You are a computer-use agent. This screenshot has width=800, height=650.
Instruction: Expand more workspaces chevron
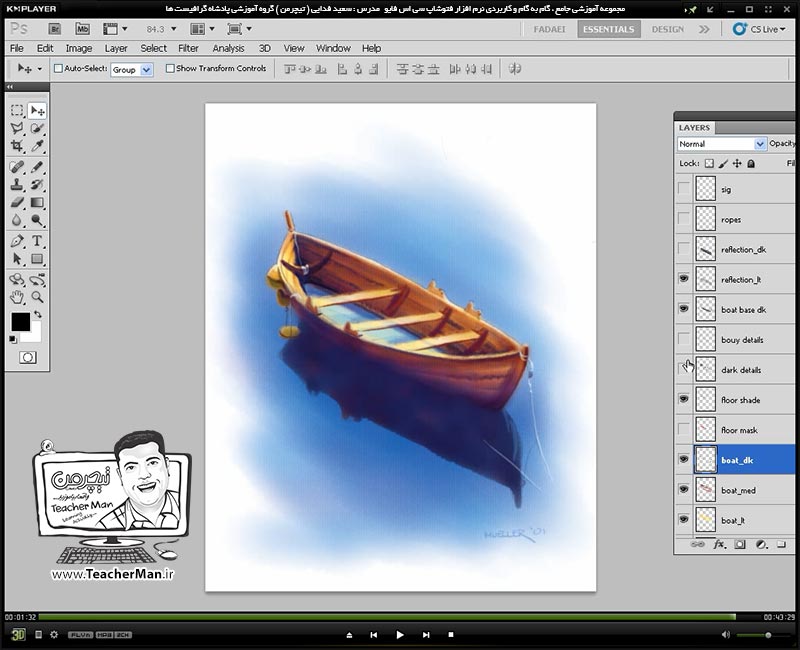point(704,29)
